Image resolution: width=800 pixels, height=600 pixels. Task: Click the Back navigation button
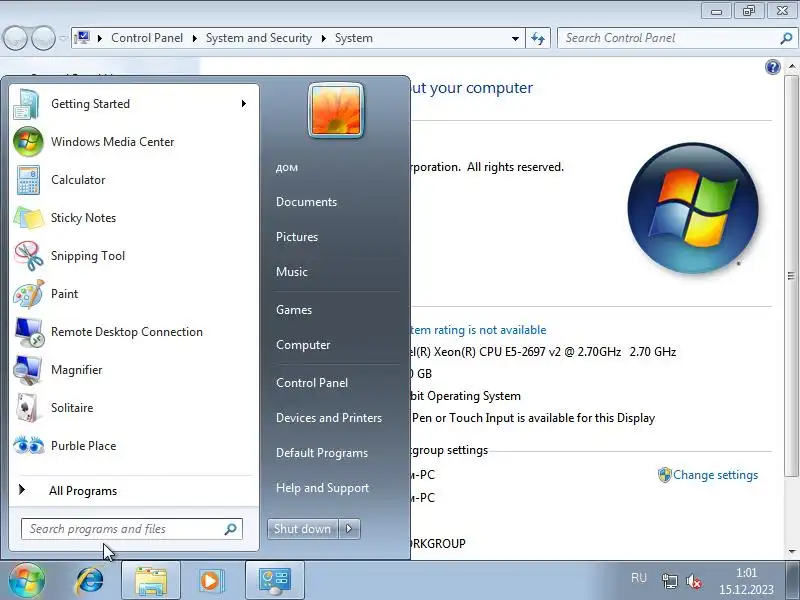tap(15, 38)
